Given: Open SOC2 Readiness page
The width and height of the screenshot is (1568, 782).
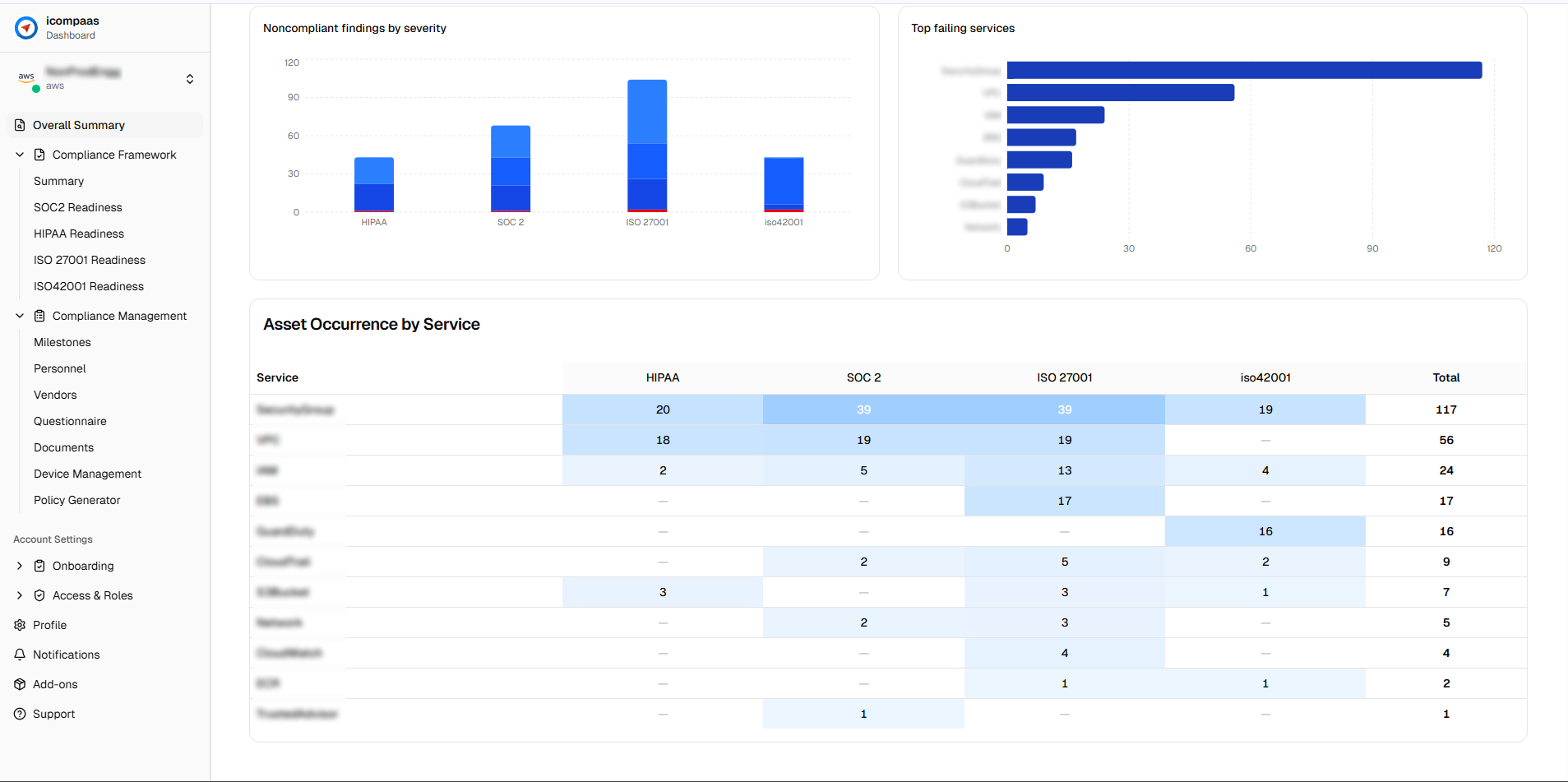Looking at the screenshot, I should (78, 207).
